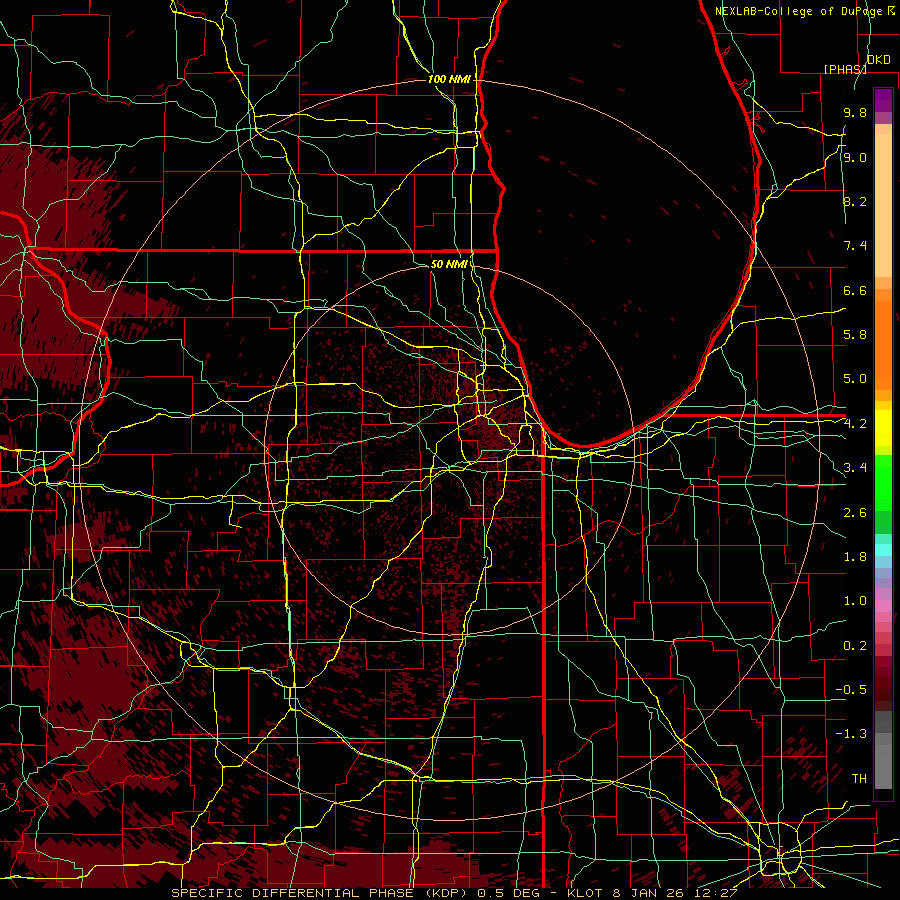Click the 8 JAN 26 date in caption
900x900 pixels.
[650, 893]
